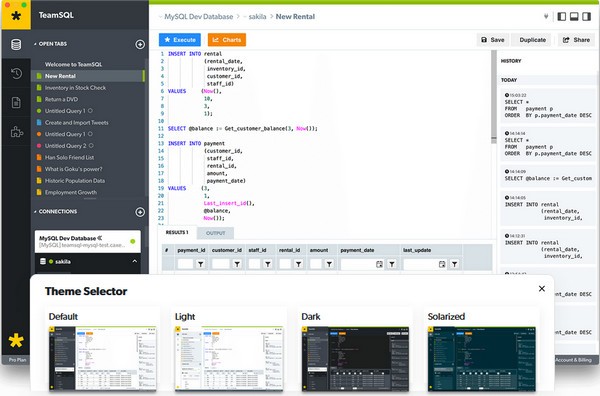Open the New Rental tab

pos(88,76)
